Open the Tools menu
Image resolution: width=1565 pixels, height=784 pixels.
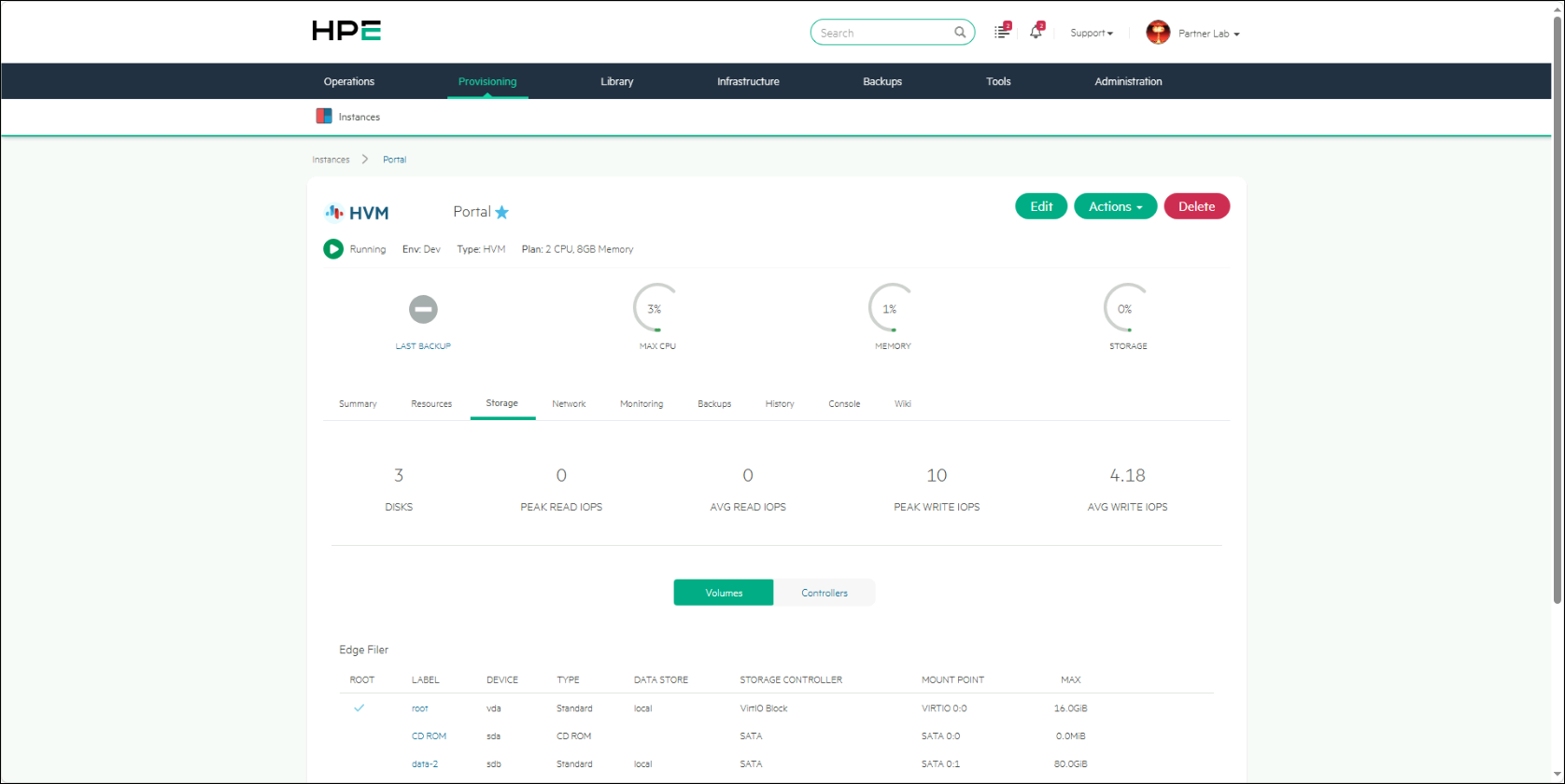tap(998, 81)
